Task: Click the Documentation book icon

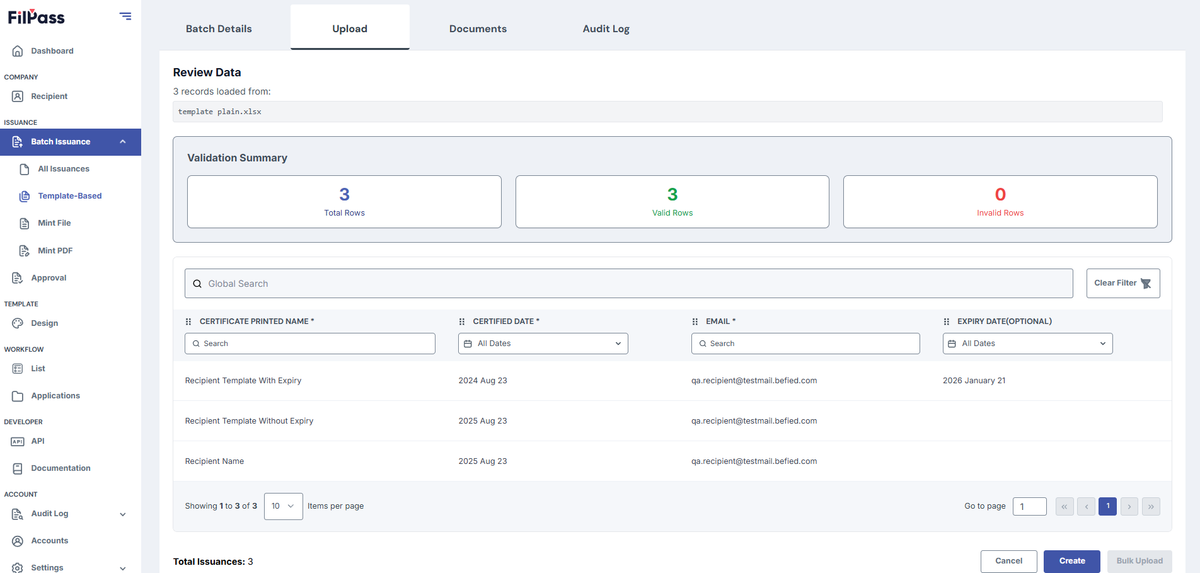Action: [17, 468]
